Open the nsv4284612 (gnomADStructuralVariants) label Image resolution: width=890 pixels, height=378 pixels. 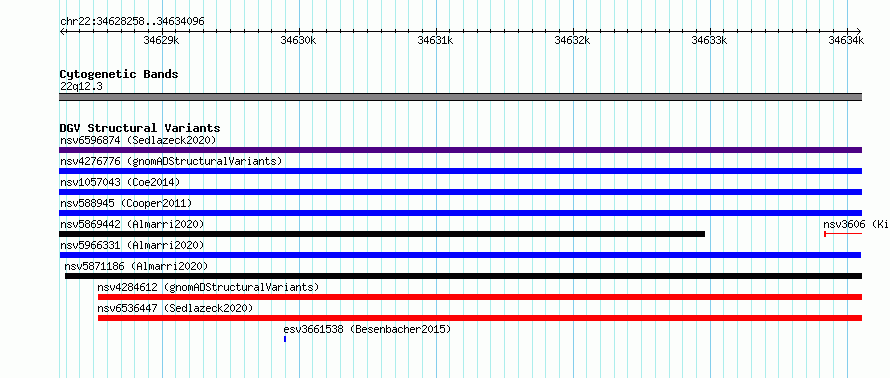[x=208, y=287]
